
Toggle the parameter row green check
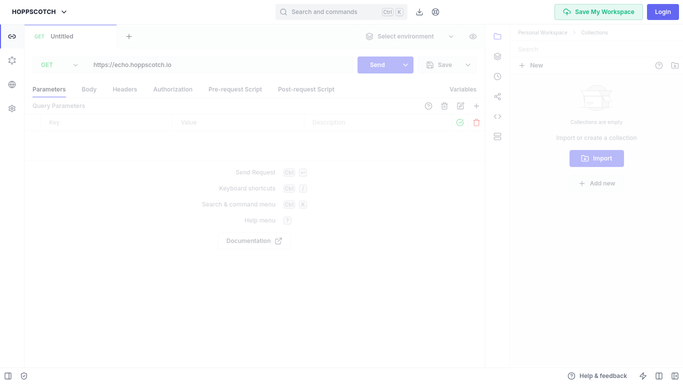point(460,123)
